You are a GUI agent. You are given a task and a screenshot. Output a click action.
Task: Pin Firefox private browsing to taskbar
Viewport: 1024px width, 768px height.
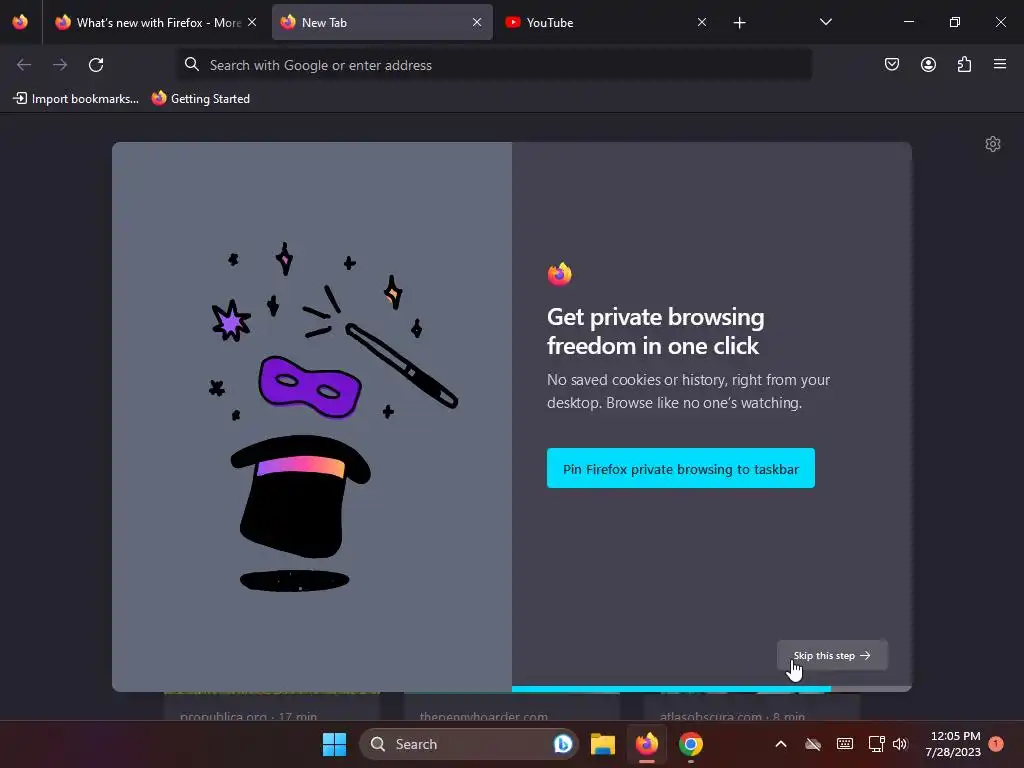point(680,468)
